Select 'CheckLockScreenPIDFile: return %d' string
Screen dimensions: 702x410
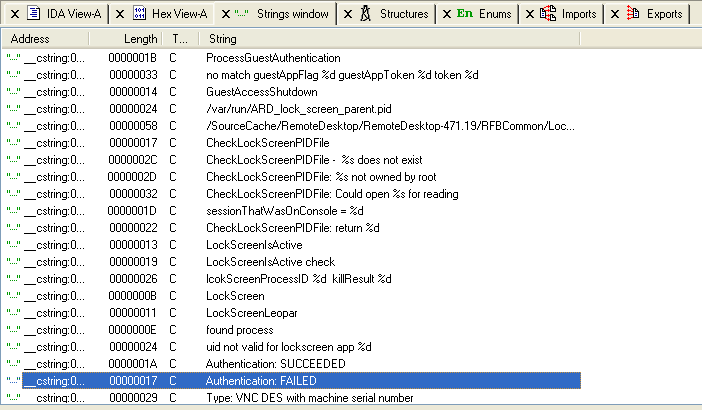pos(293,228)
